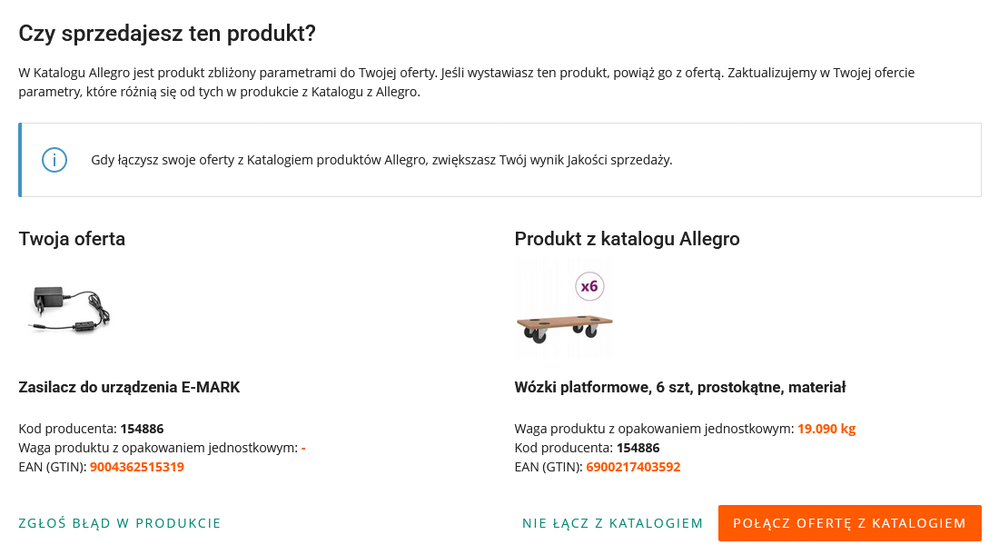Click 'Wózki platformowe, 6 szt' product title
Image resolution: width=999 pixels, height=555 pixels.
680,387
